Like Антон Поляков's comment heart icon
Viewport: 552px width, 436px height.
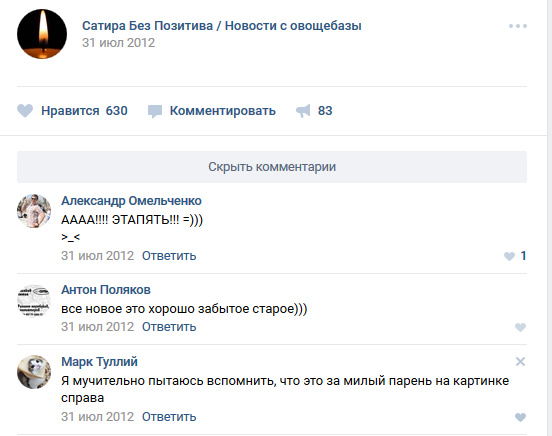pyautogui.click(x=520, y=328)
